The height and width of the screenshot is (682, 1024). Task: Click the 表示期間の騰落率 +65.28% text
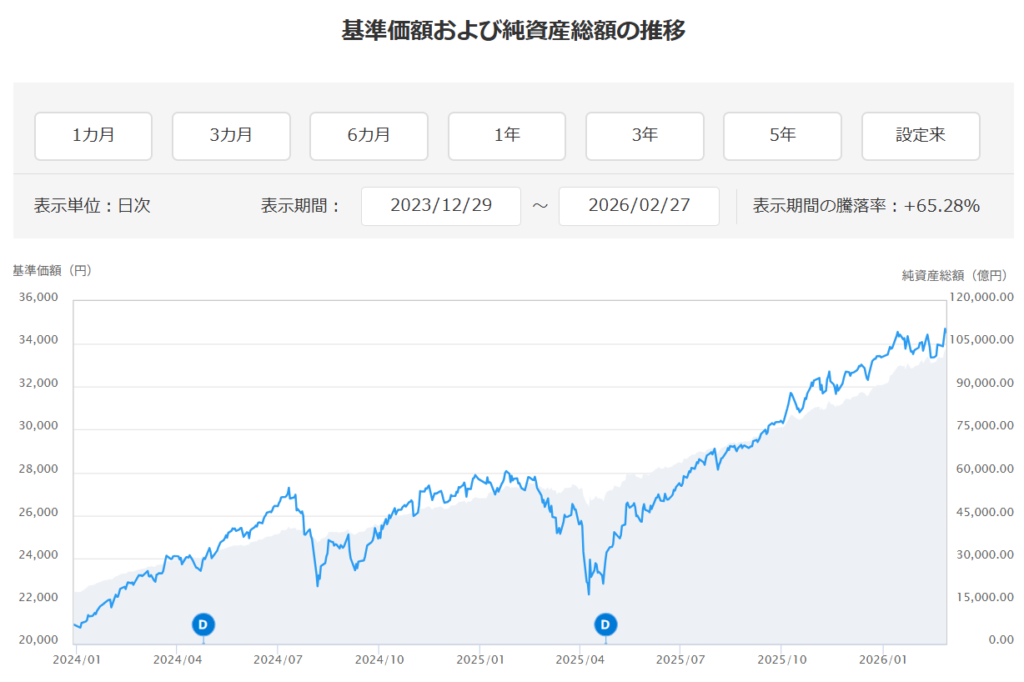pyautogui.click(x=866, y=206)
